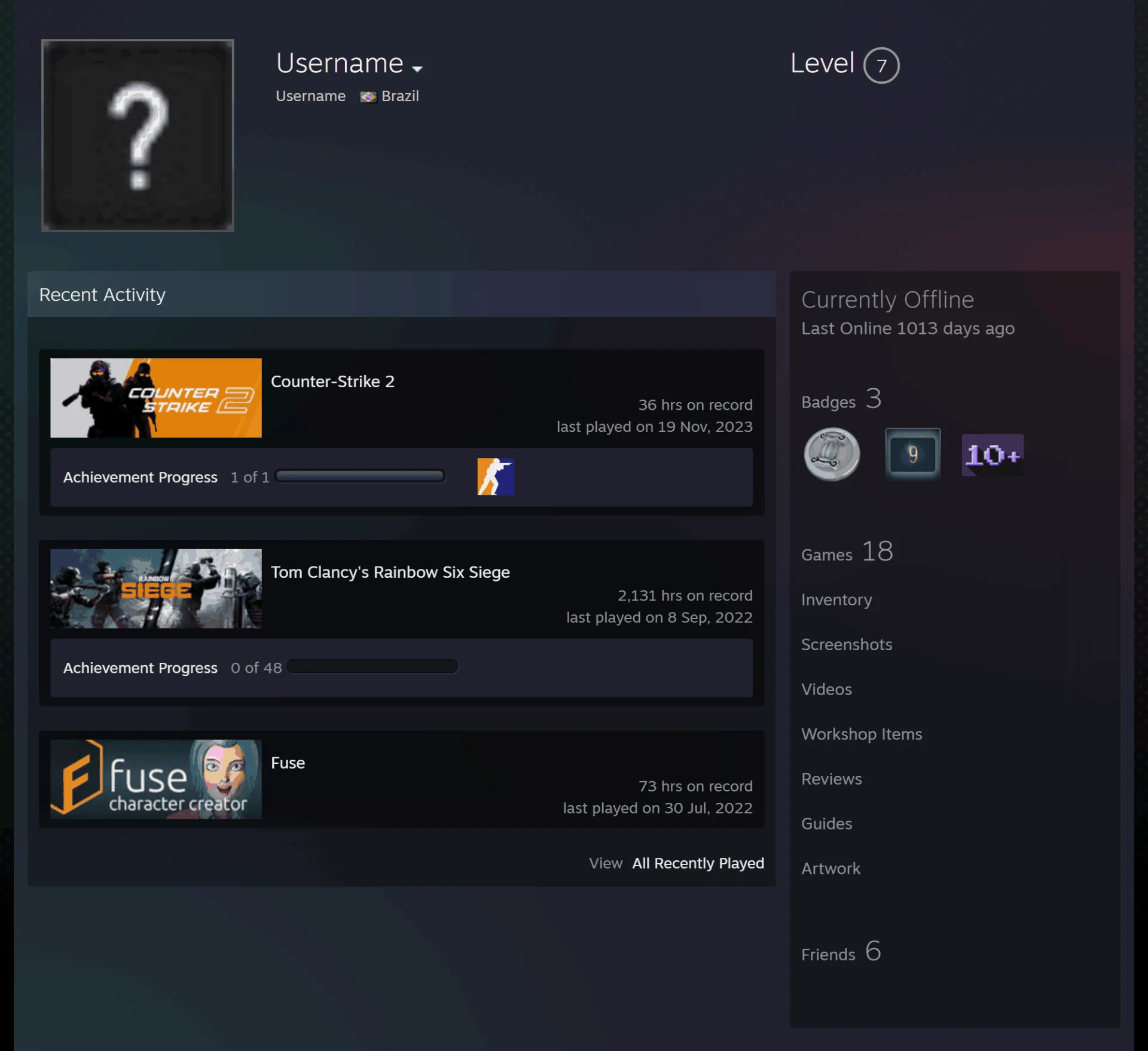Open the Badges section link
1148x1051 pixels.
click(x=828, y=402)
